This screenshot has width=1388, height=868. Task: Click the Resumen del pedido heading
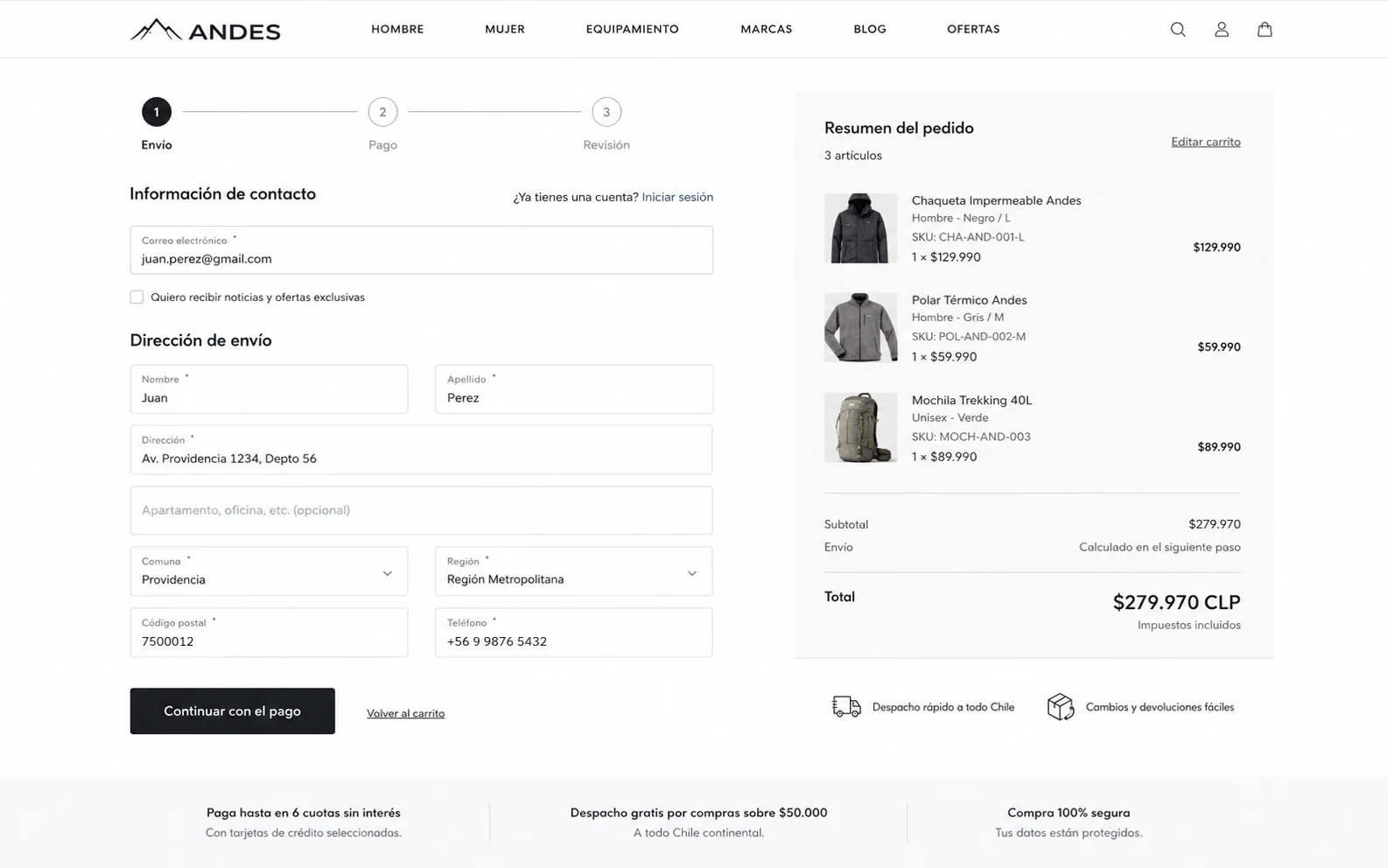tap(899, 128)
